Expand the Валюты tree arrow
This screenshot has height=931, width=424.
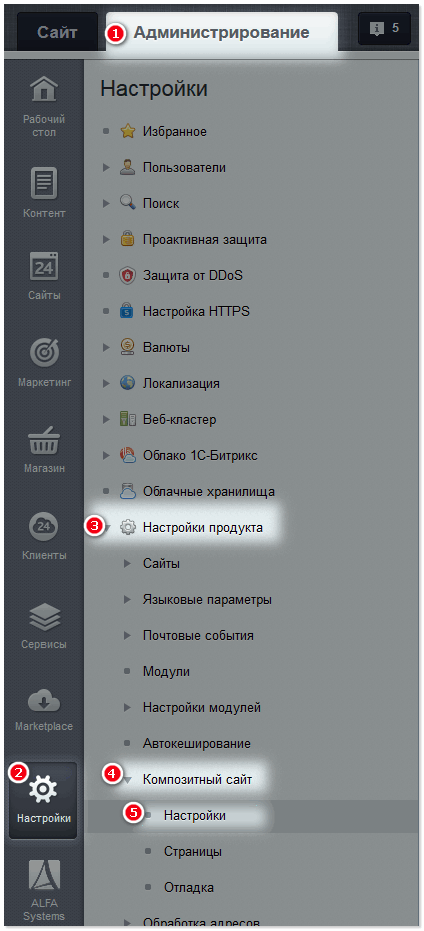[106, 347]
